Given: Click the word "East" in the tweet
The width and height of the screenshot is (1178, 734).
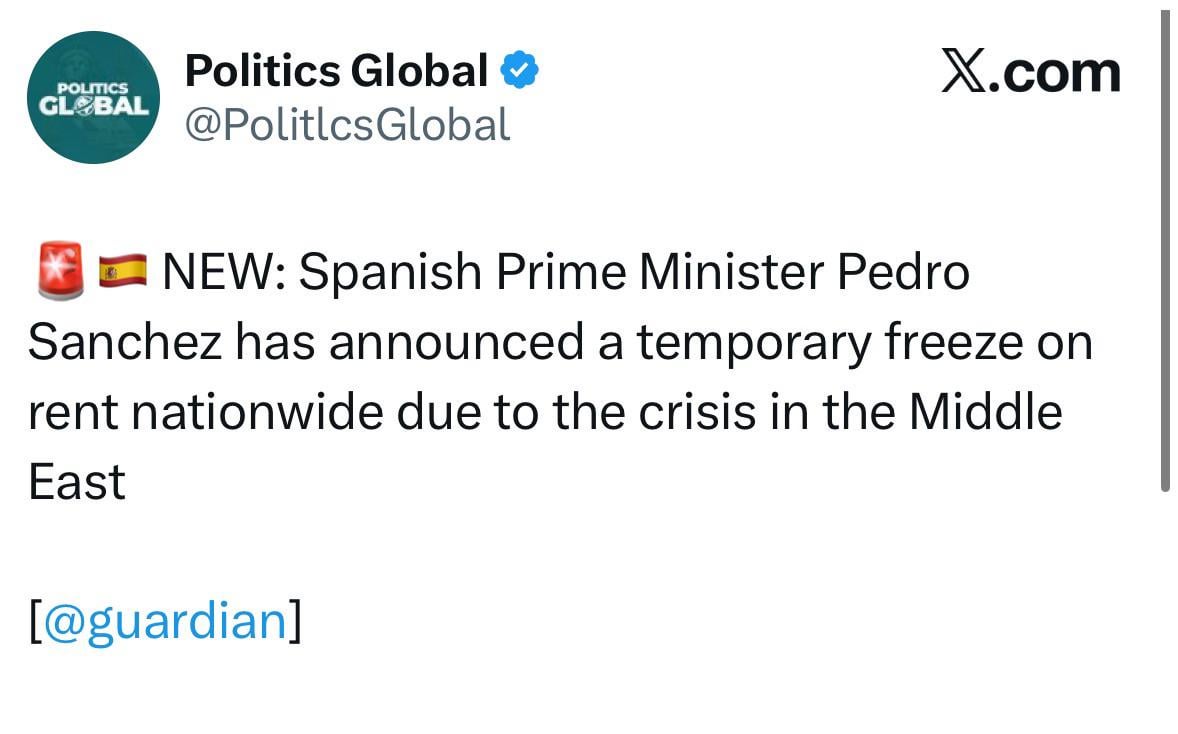Looking at the screenshot, I should 77,482.
